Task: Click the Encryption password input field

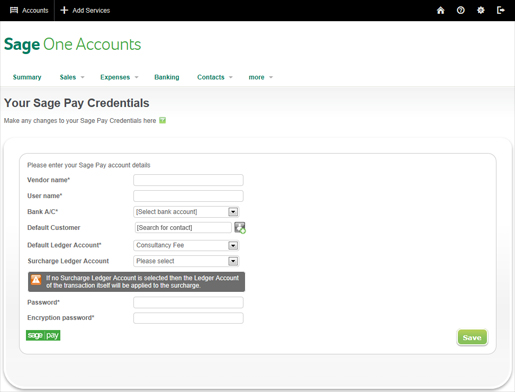Action: 188,318
